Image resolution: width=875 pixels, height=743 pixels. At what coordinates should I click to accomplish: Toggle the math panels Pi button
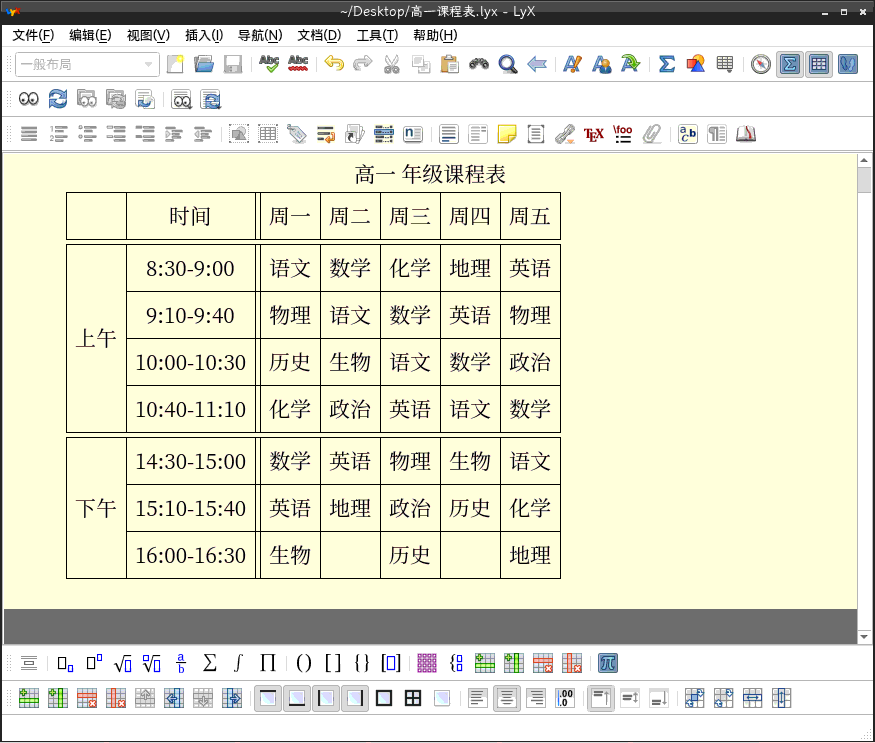pos(607,663)
